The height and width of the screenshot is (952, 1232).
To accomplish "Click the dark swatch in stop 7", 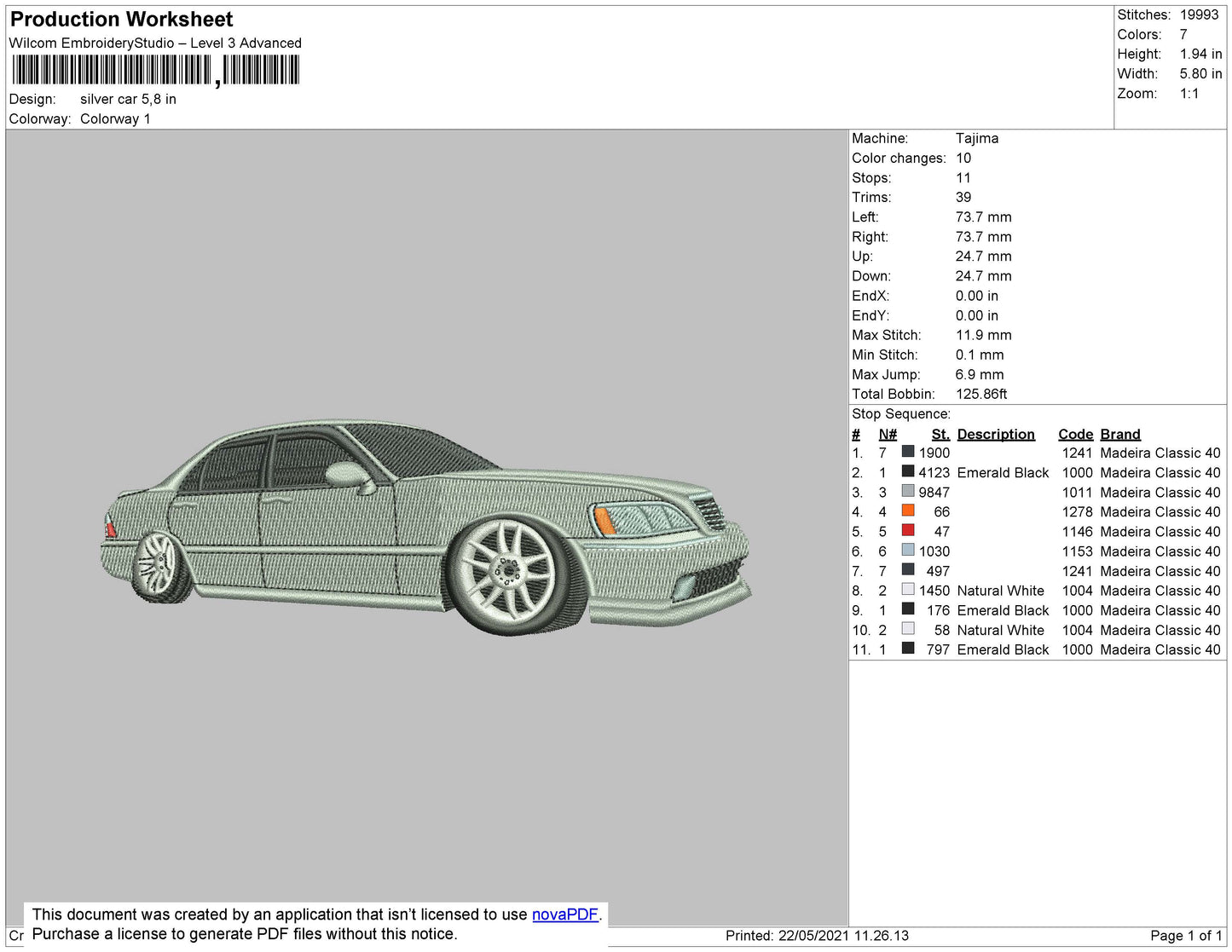I will tap(908, 569).
